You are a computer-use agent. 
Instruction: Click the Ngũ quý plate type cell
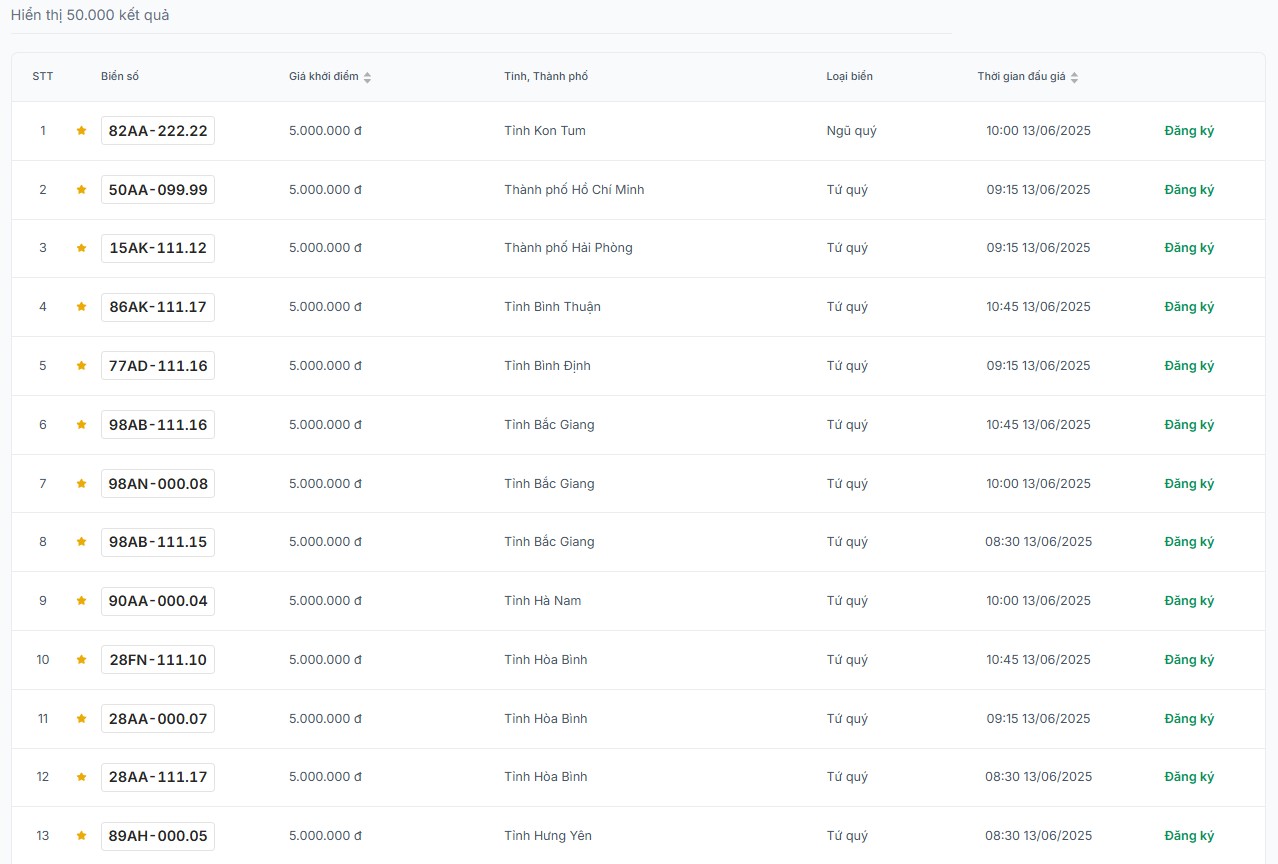coord(851,131)
